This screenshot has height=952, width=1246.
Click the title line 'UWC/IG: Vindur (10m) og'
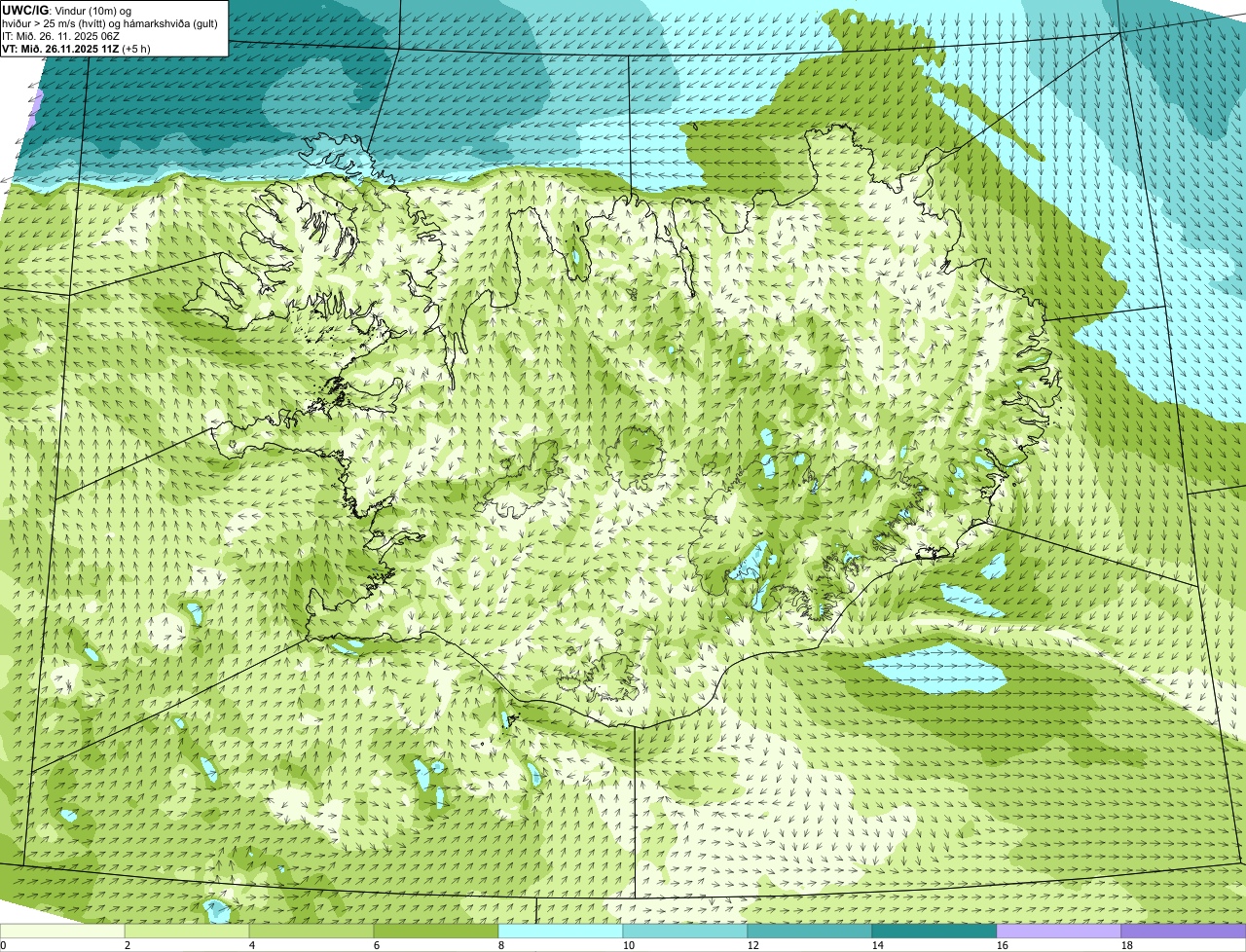(67, 10)
